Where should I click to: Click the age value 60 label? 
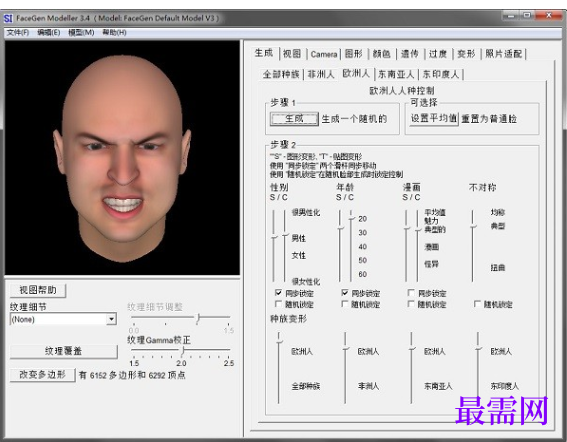point(363,274)
